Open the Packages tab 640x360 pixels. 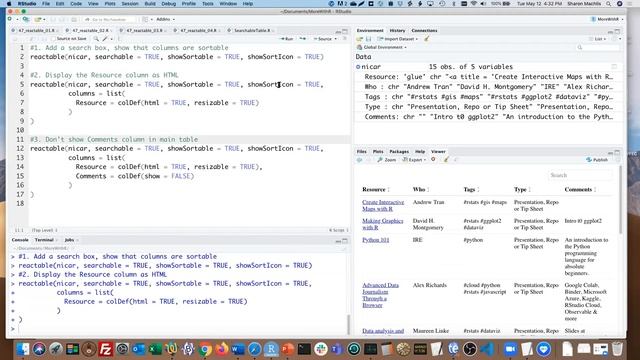click(x=399, y=151)
